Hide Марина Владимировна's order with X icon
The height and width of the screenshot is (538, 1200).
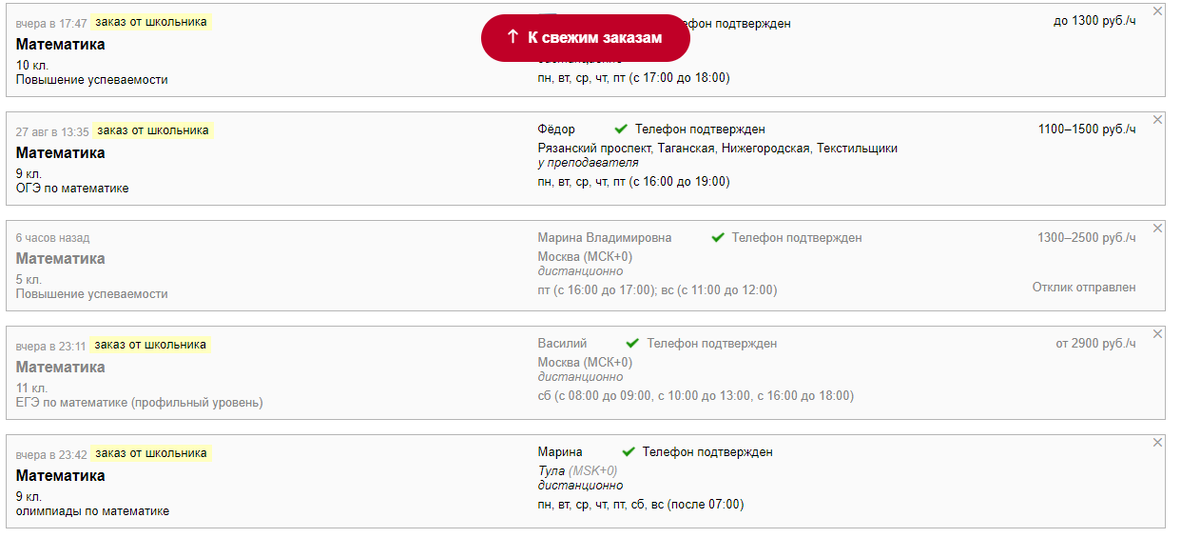(x=1158, y=228)
